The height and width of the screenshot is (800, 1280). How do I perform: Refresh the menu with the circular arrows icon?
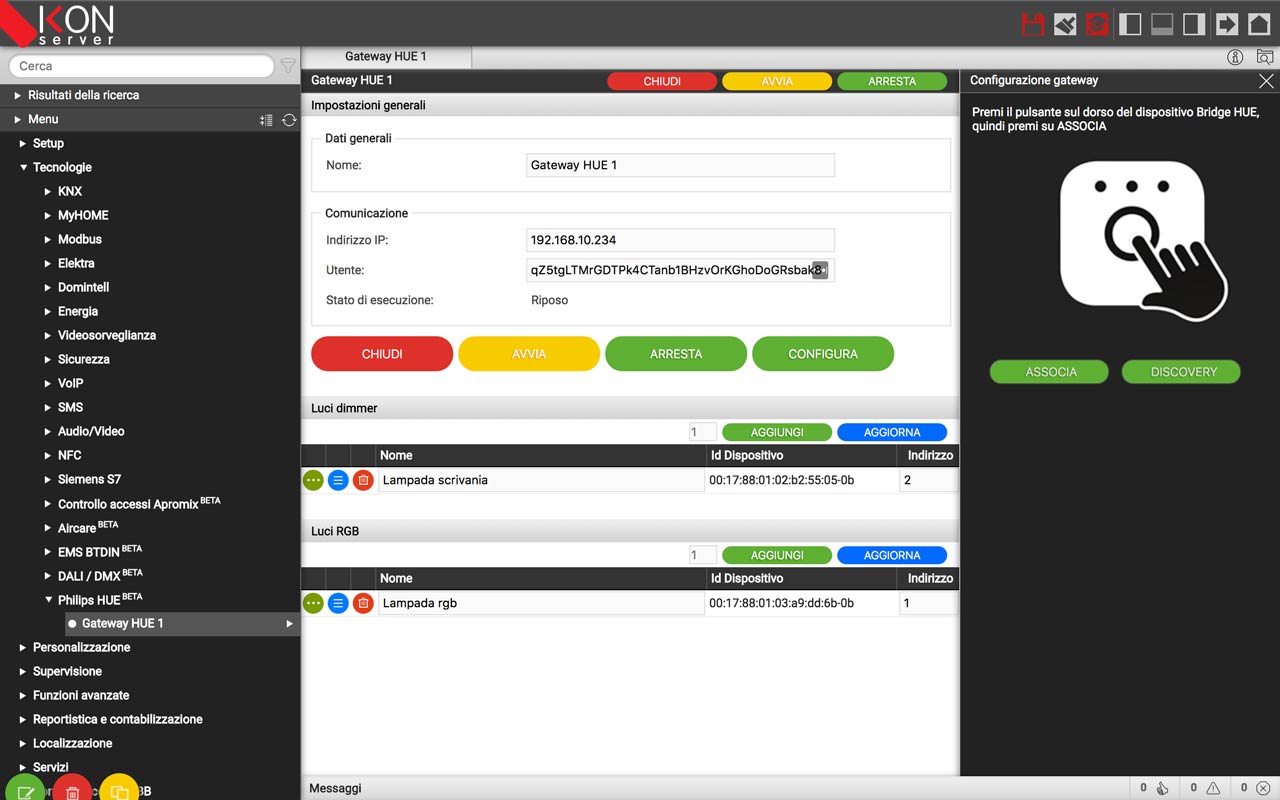point(289,120)
